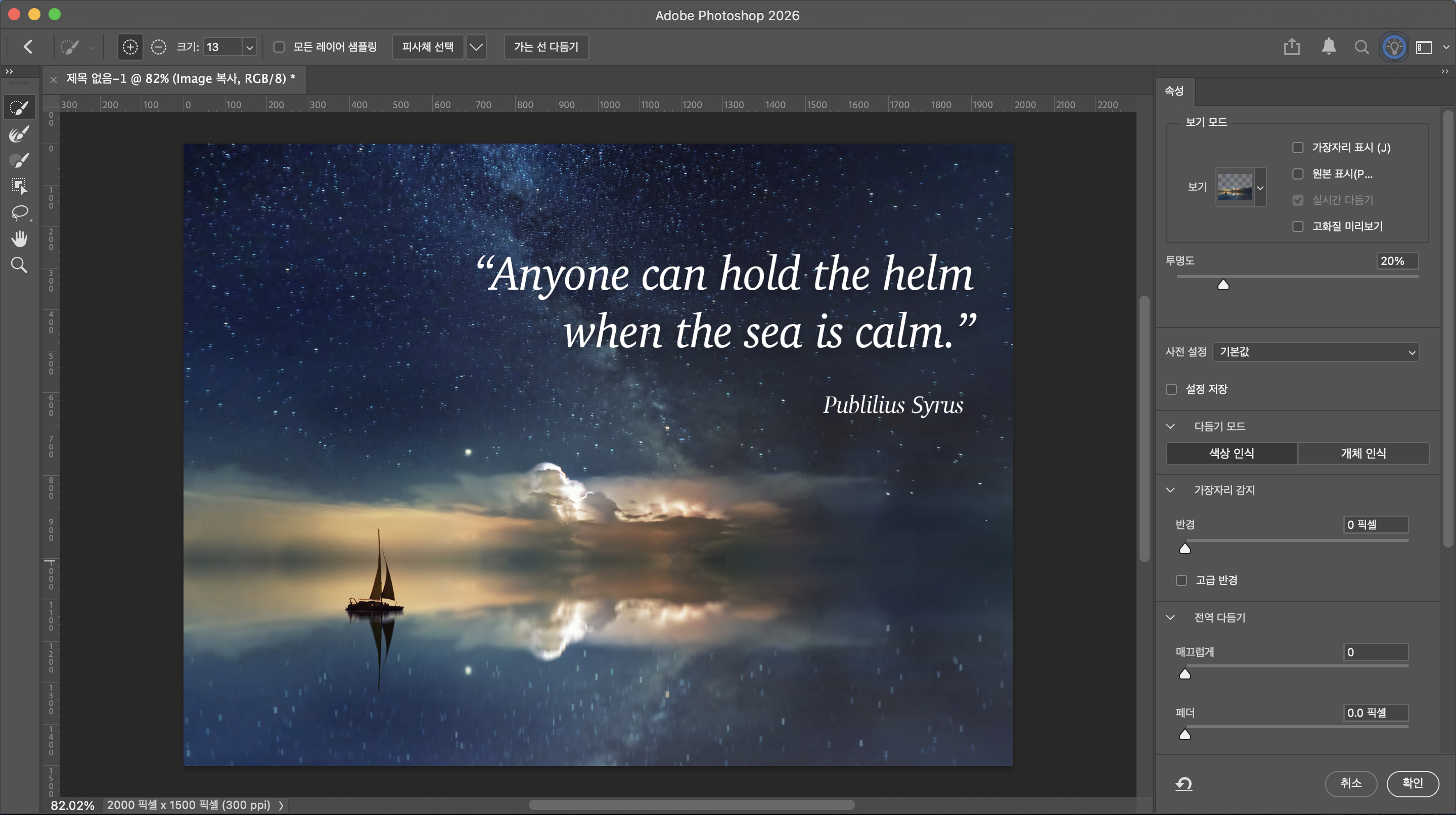The height and width of the screenshot is (815, 1456).
Task: Choose the add to selection plus icon
Action: [x=130, y=47]
